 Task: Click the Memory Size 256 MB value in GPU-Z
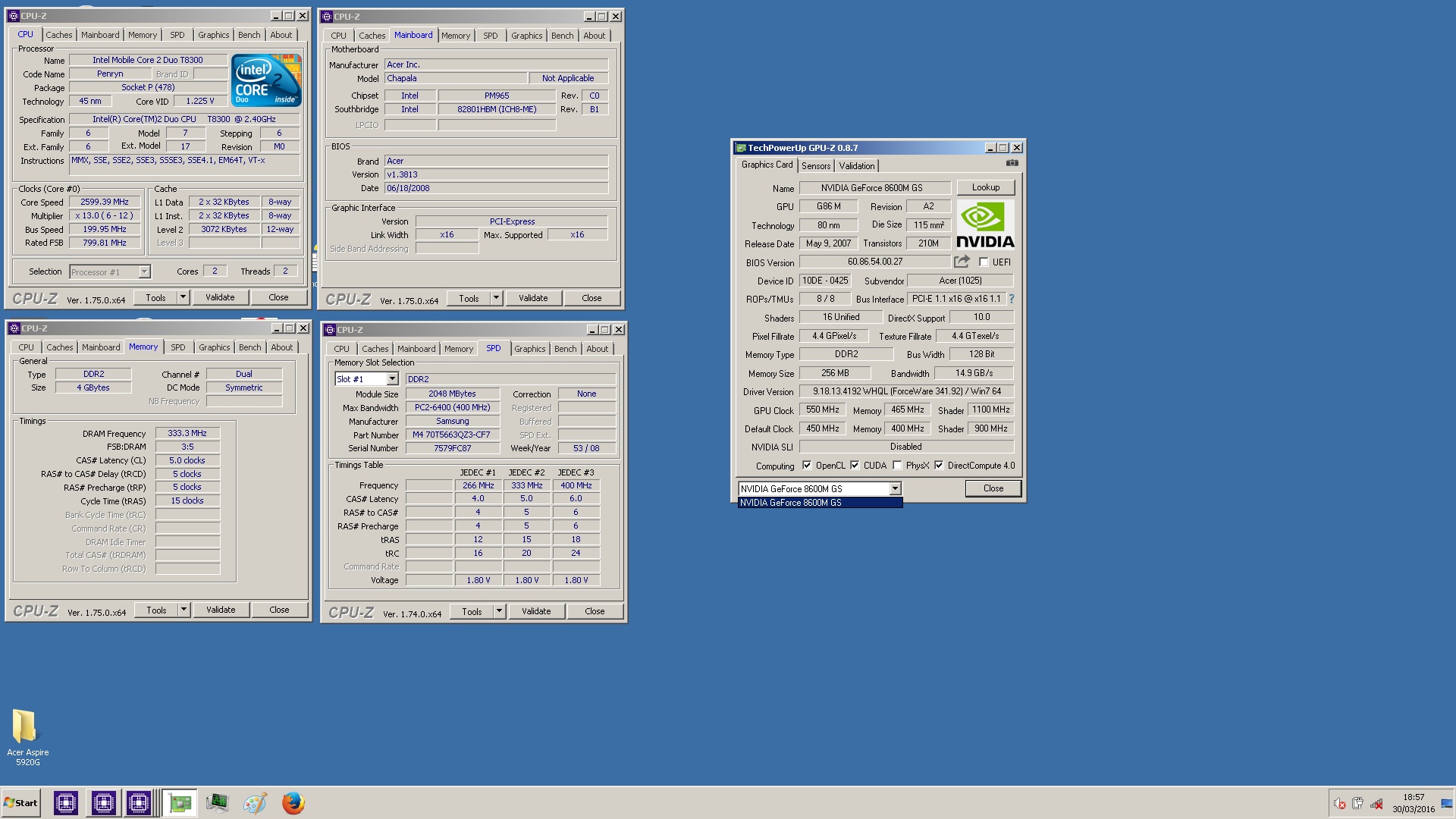(x=835, y=373)
